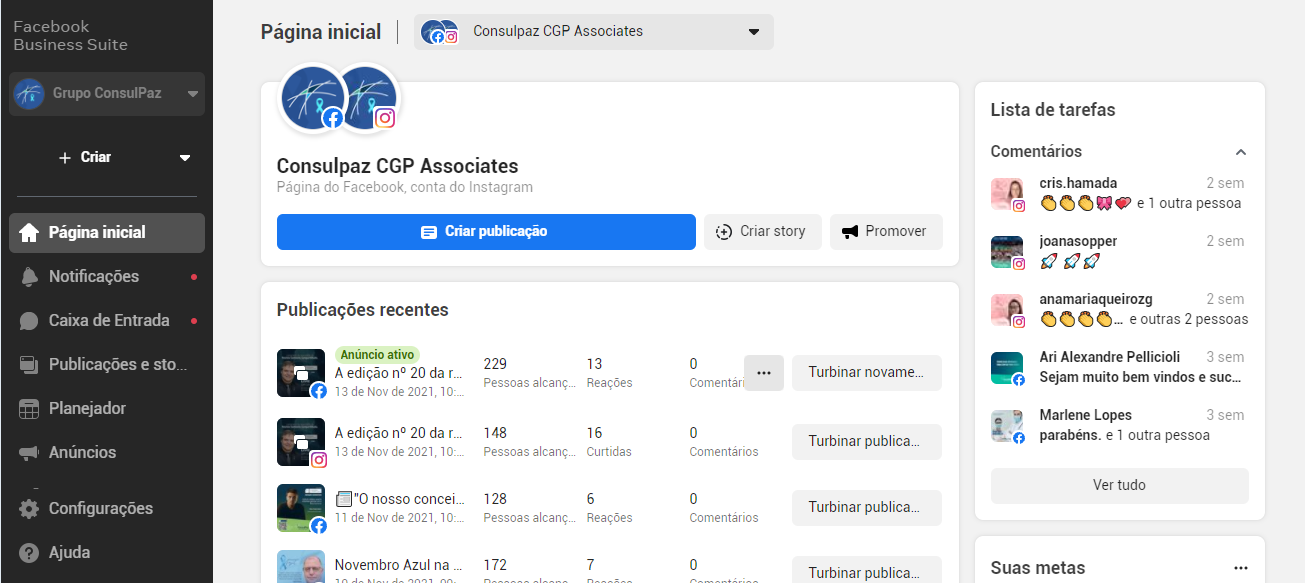The width and height of the screenshot is (1305, 583).
Task: Open anamariaqueirozg comment
Action: pos(1119,310)
